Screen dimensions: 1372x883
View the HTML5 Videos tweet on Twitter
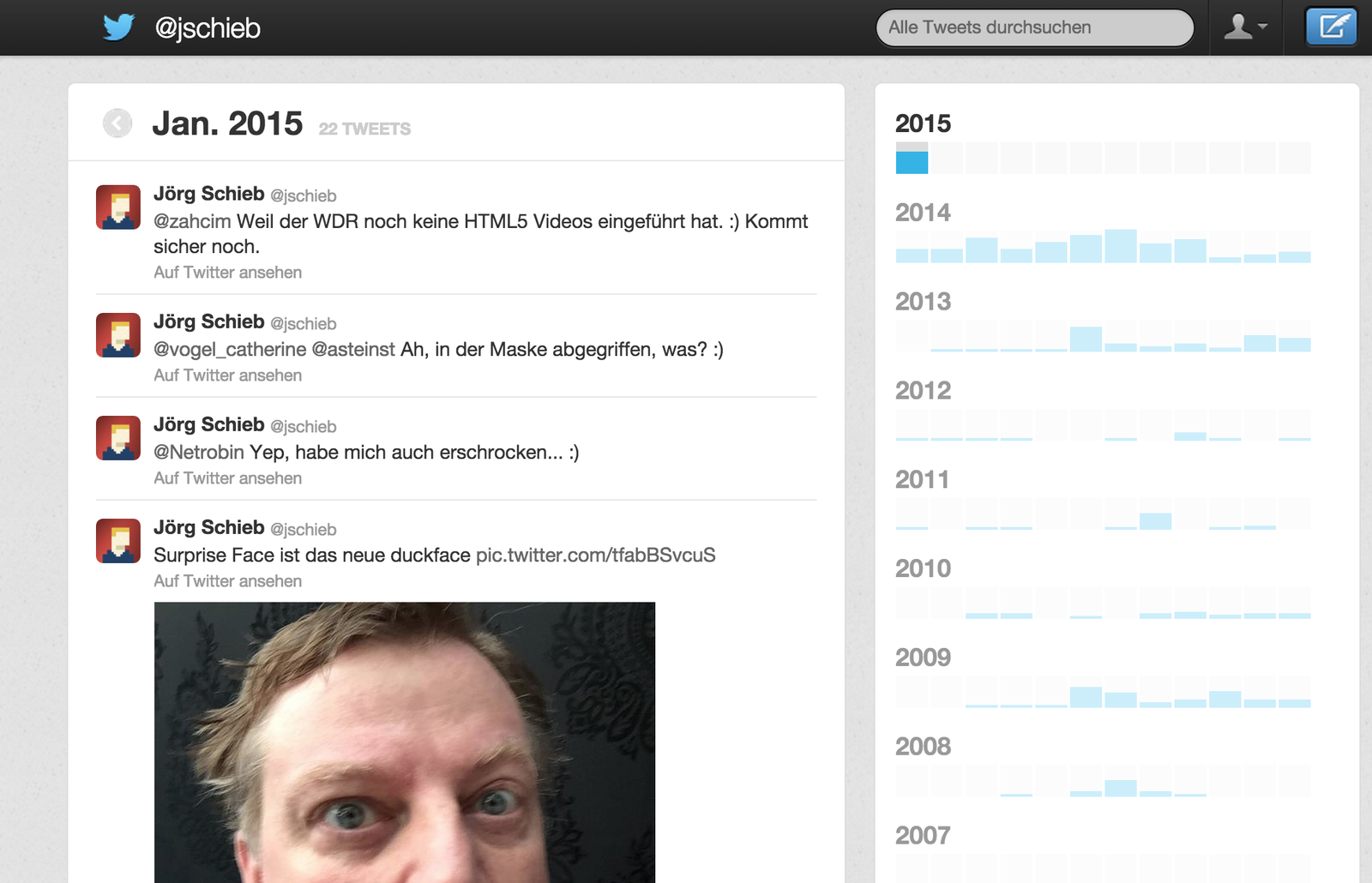tap(228, 273)
